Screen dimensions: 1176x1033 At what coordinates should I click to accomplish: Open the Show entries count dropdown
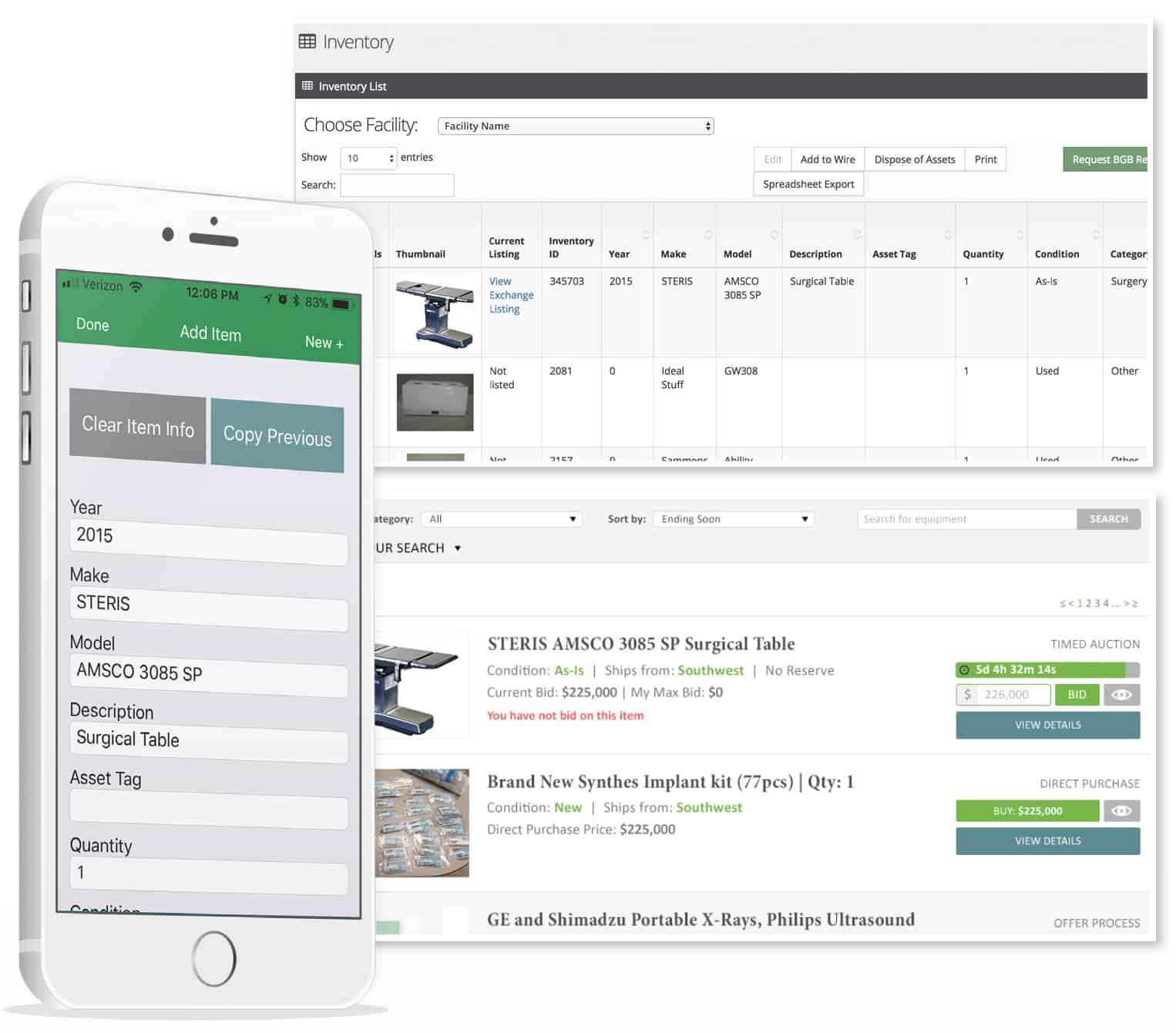point(368,158)
